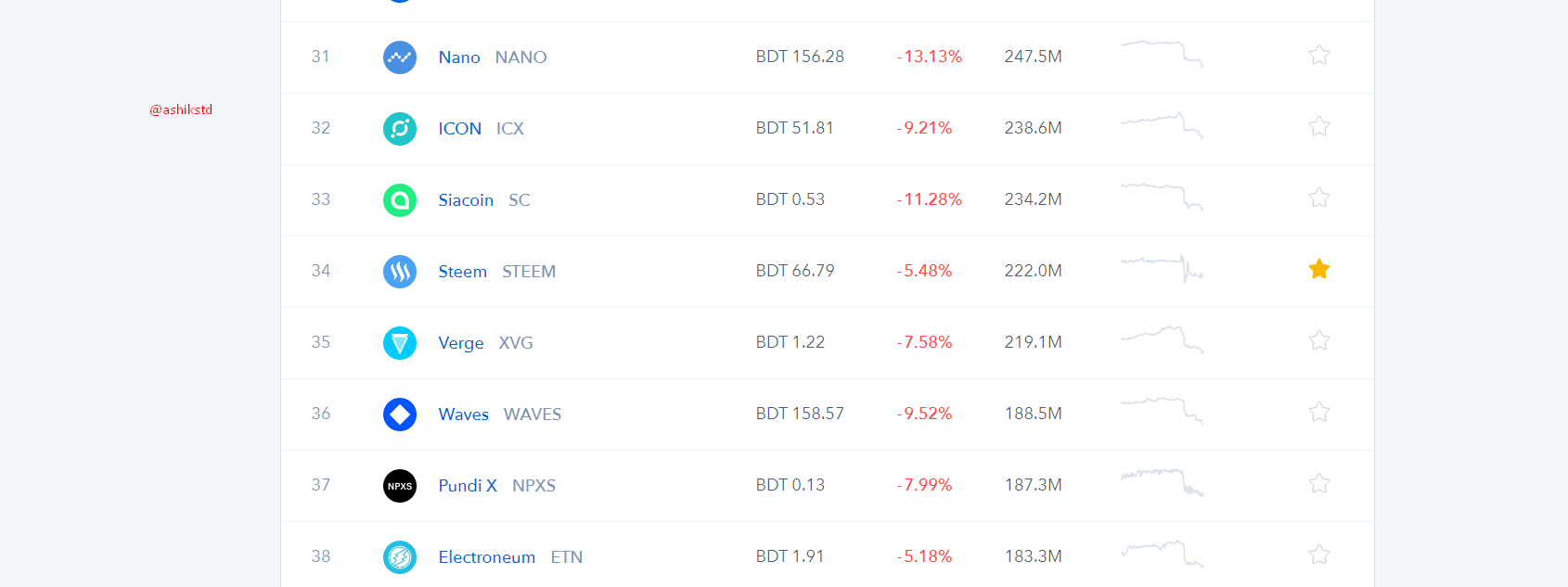This screenshot has height=587, width=1568.
Task: Click the Verge coin logo icon
Action: pos(400,343)
